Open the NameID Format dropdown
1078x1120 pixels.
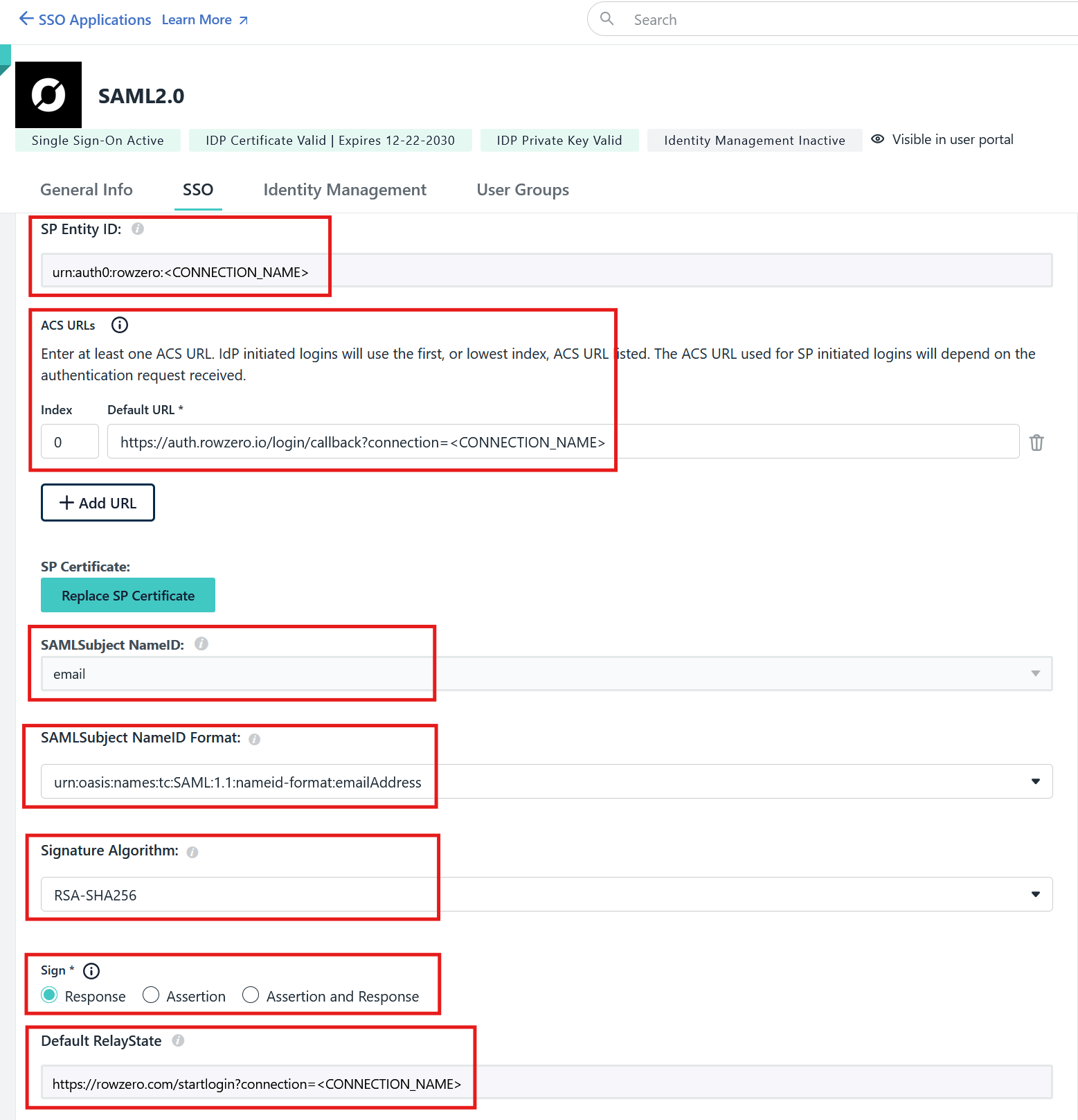[1034, 781]
